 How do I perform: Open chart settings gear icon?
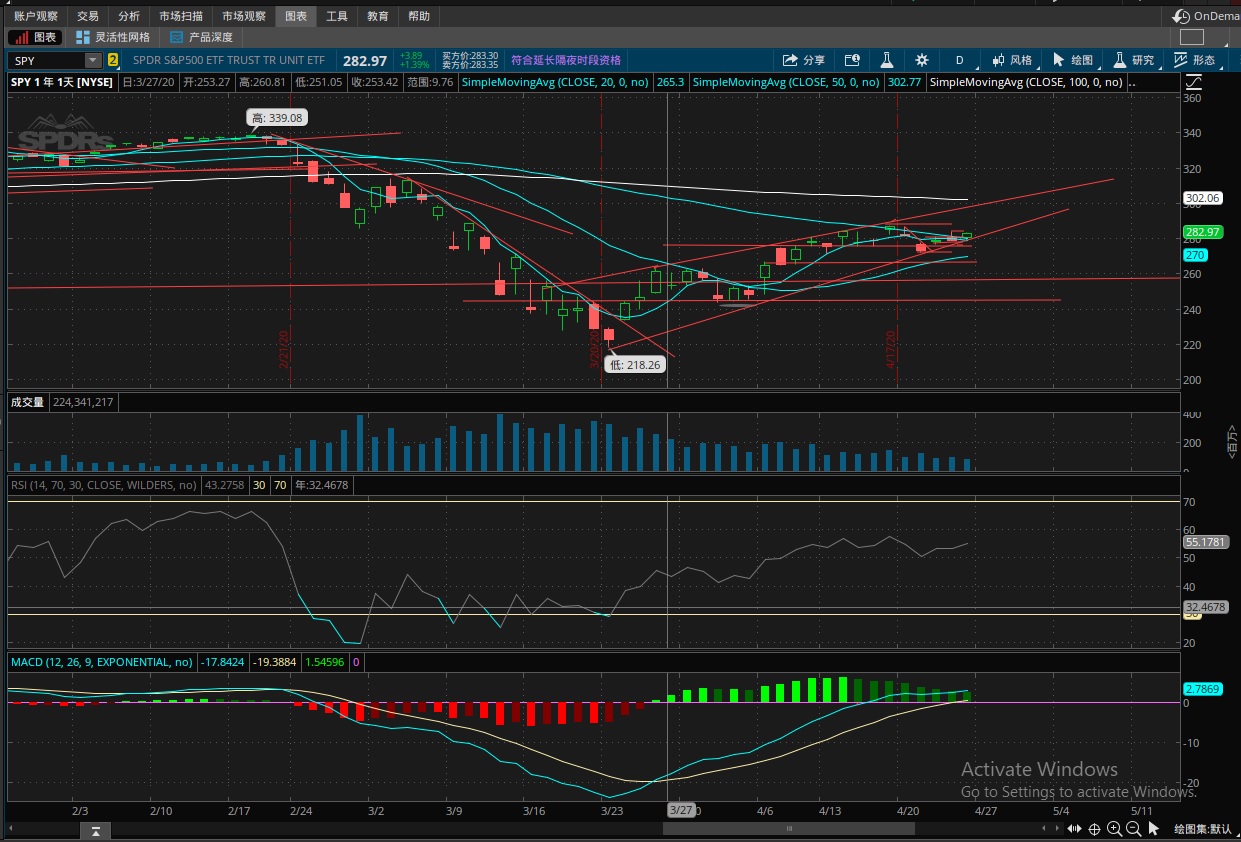coord(921,60)
